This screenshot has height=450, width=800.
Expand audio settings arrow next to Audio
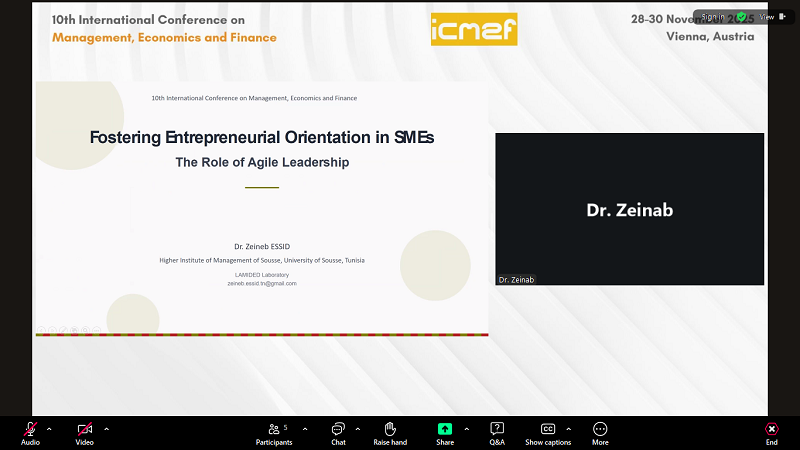tap(49, 428)
